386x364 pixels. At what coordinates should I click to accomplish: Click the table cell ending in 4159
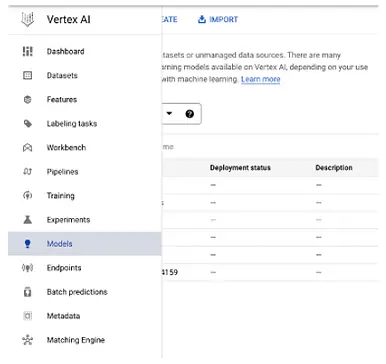click(x=170, y=272)
